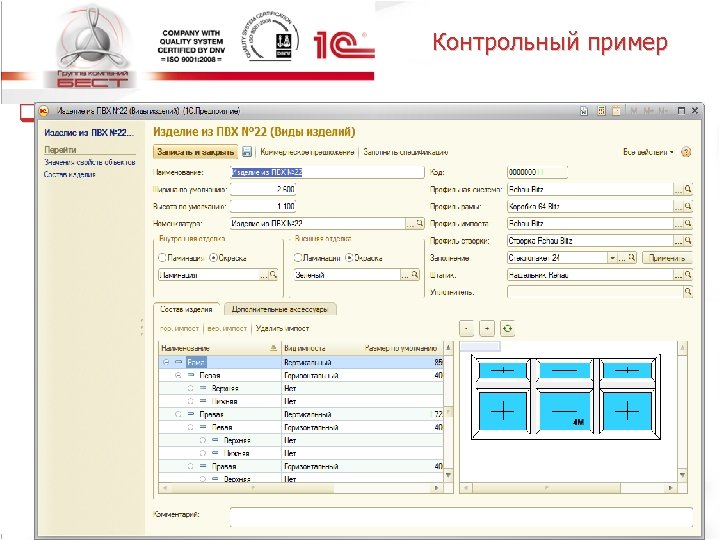Click magnifier next to inner finish Ламинация field
Image resolution: width=720 pixels, height=540 pixels.
coord(273,275)
